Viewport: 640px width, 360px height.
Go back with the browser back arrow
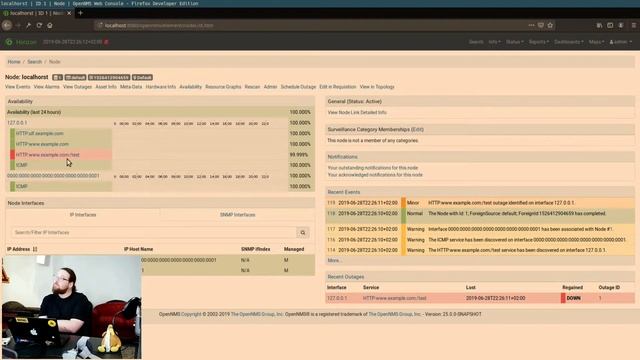click(7, 25)
